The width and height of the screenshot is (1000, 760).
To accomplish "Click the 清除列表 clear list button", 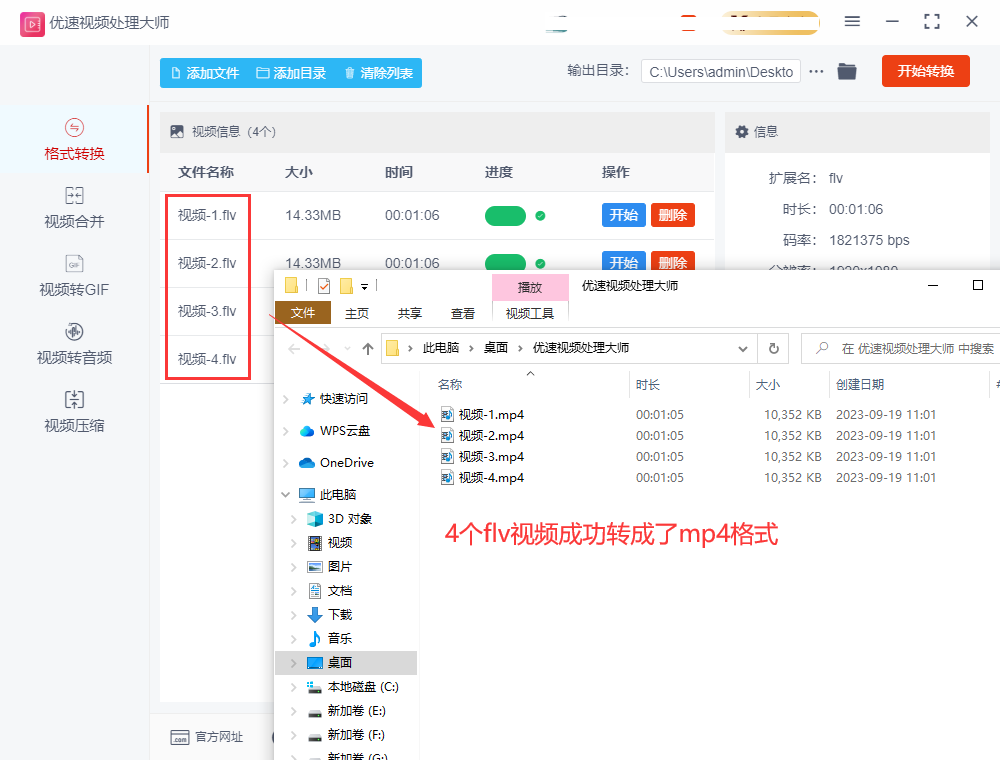I will (379, 73).
